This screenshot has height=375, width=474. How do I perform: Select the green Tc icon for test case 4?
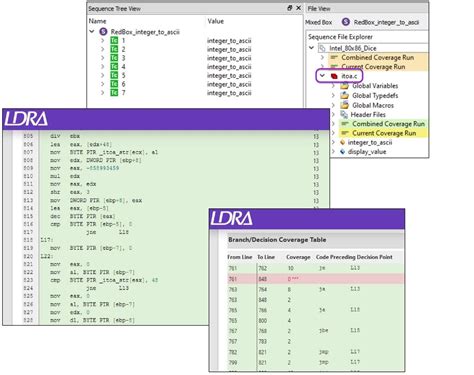pyautogui.click(x=114, y=67)
